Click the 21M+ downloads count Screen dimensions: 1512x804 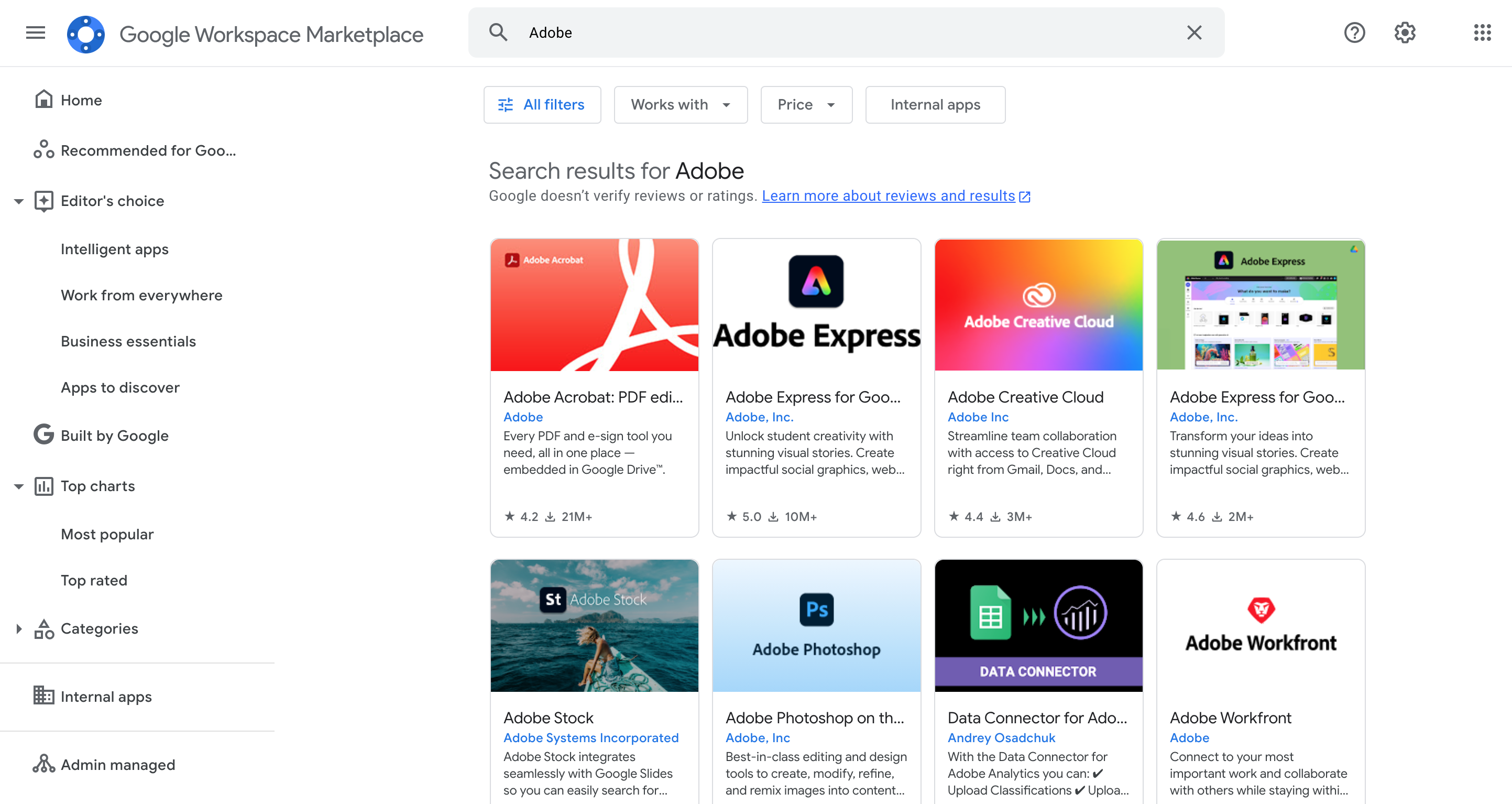[x=568, y=516]
